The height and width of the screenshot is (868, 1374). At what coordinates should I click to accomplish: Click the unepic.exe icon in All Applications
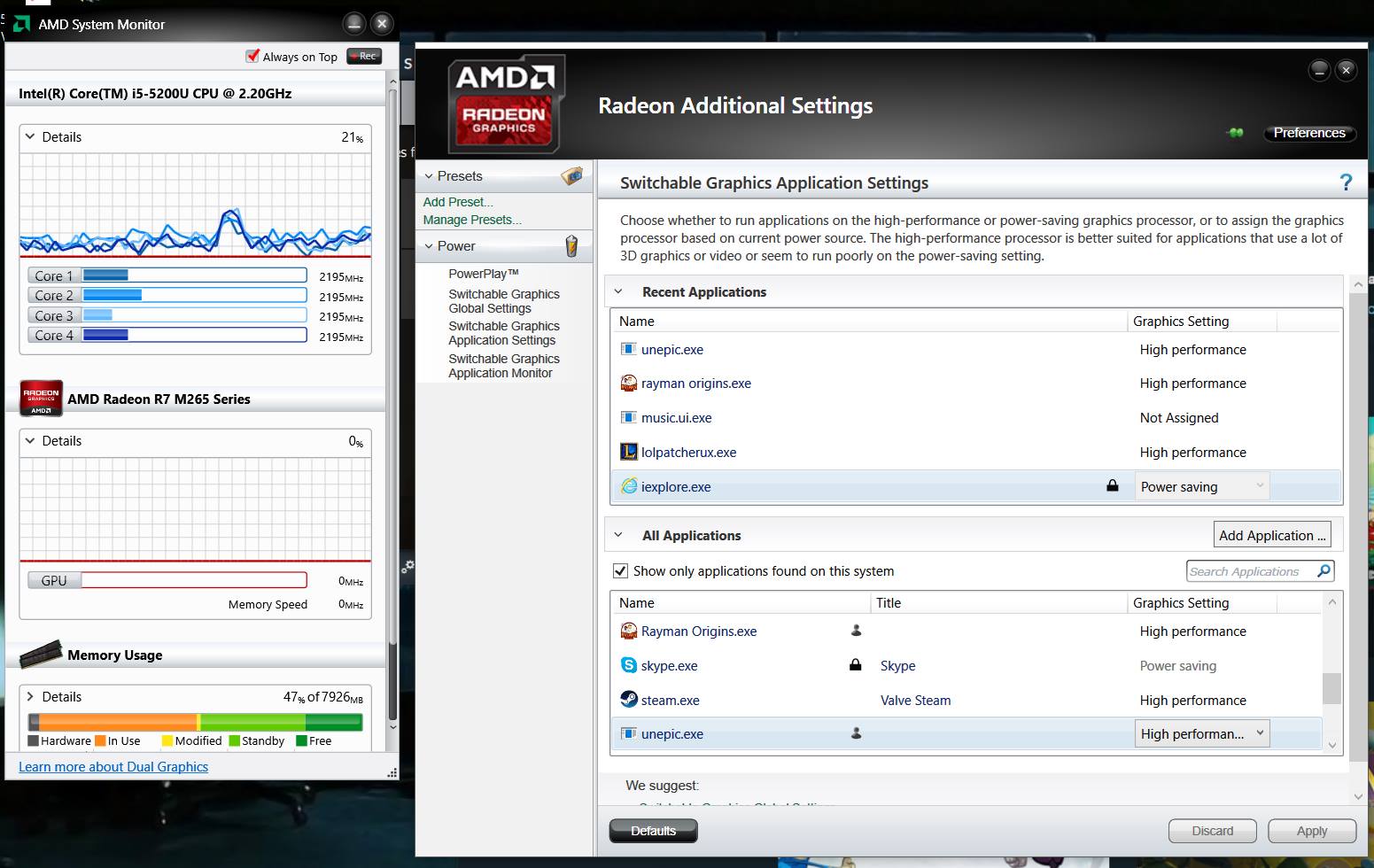coord(629,733)
